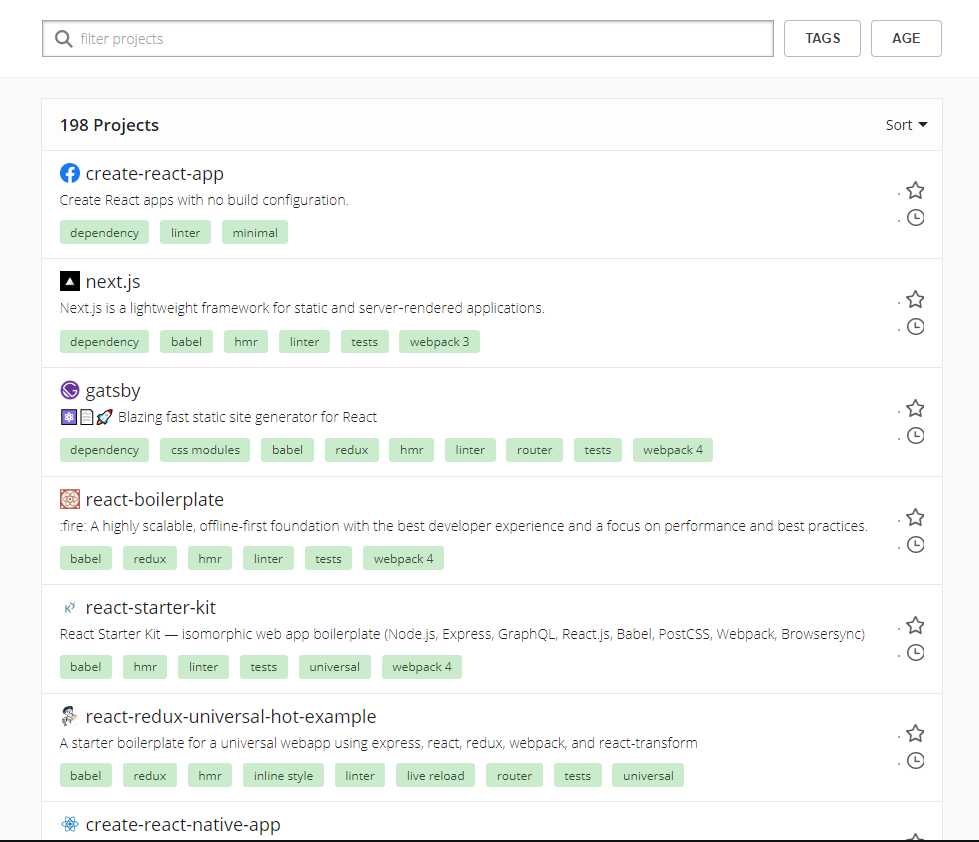Open the react-boilerplate project link
The image size is (979, 842).
click(154, 499)
